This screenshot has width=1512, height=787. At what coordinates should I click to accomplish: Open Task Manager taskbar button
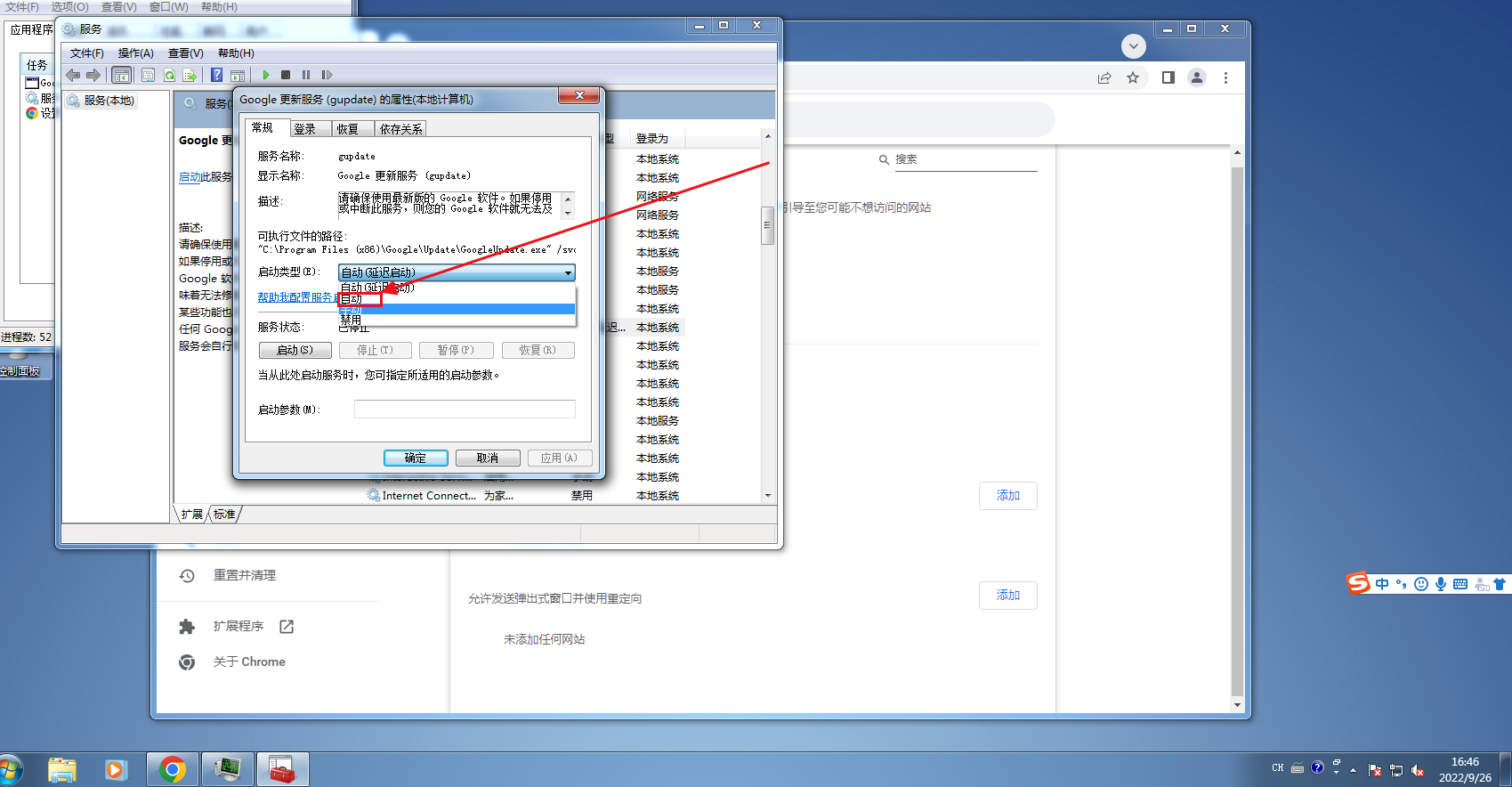[x=228, y=769]
